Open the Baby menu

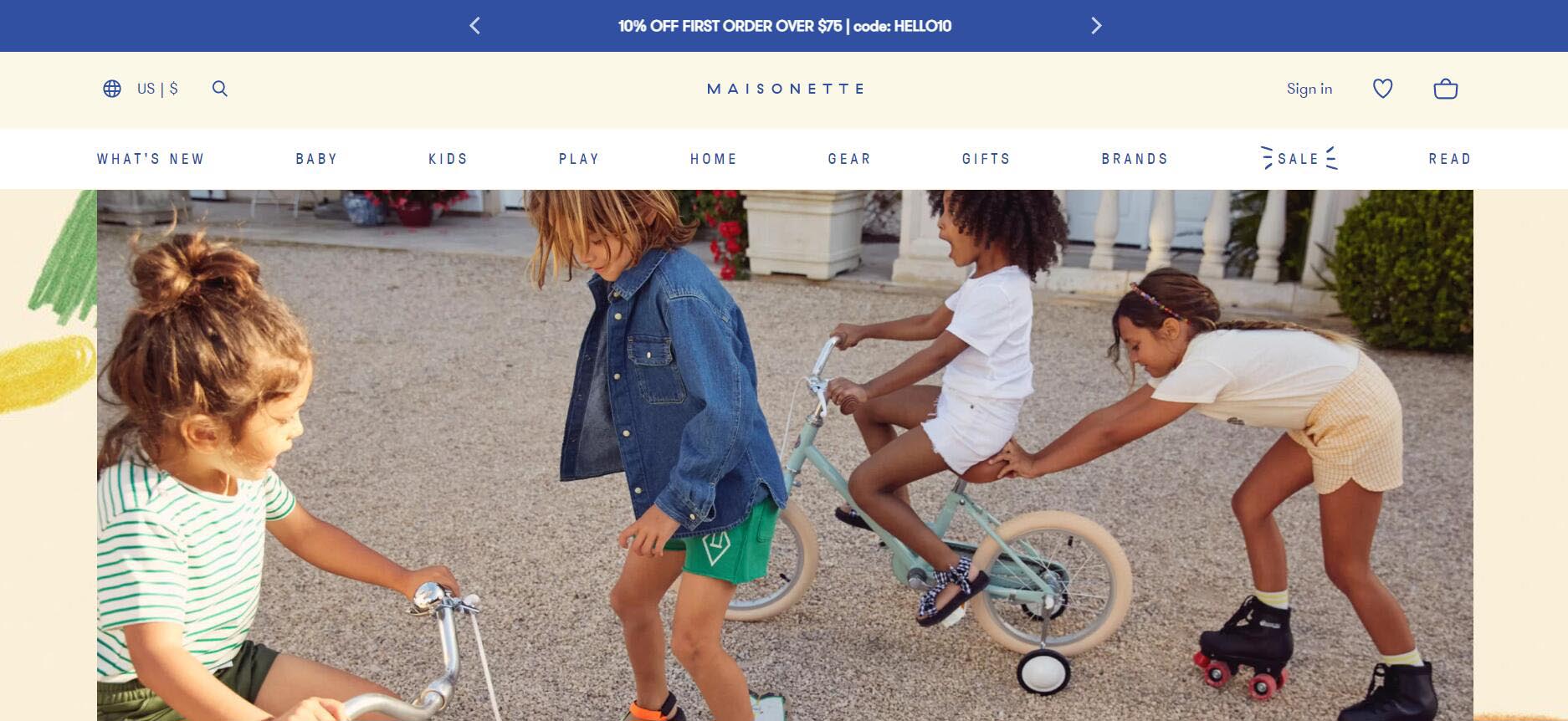click(x=316, y=159)
